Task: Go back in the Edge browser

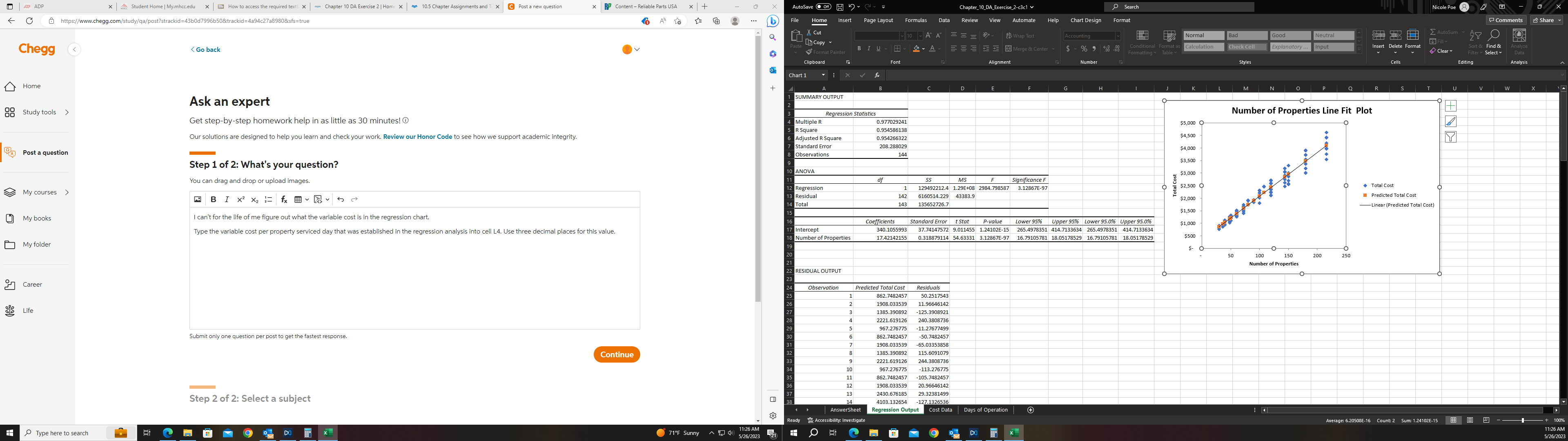Action: tap(11, 21)
